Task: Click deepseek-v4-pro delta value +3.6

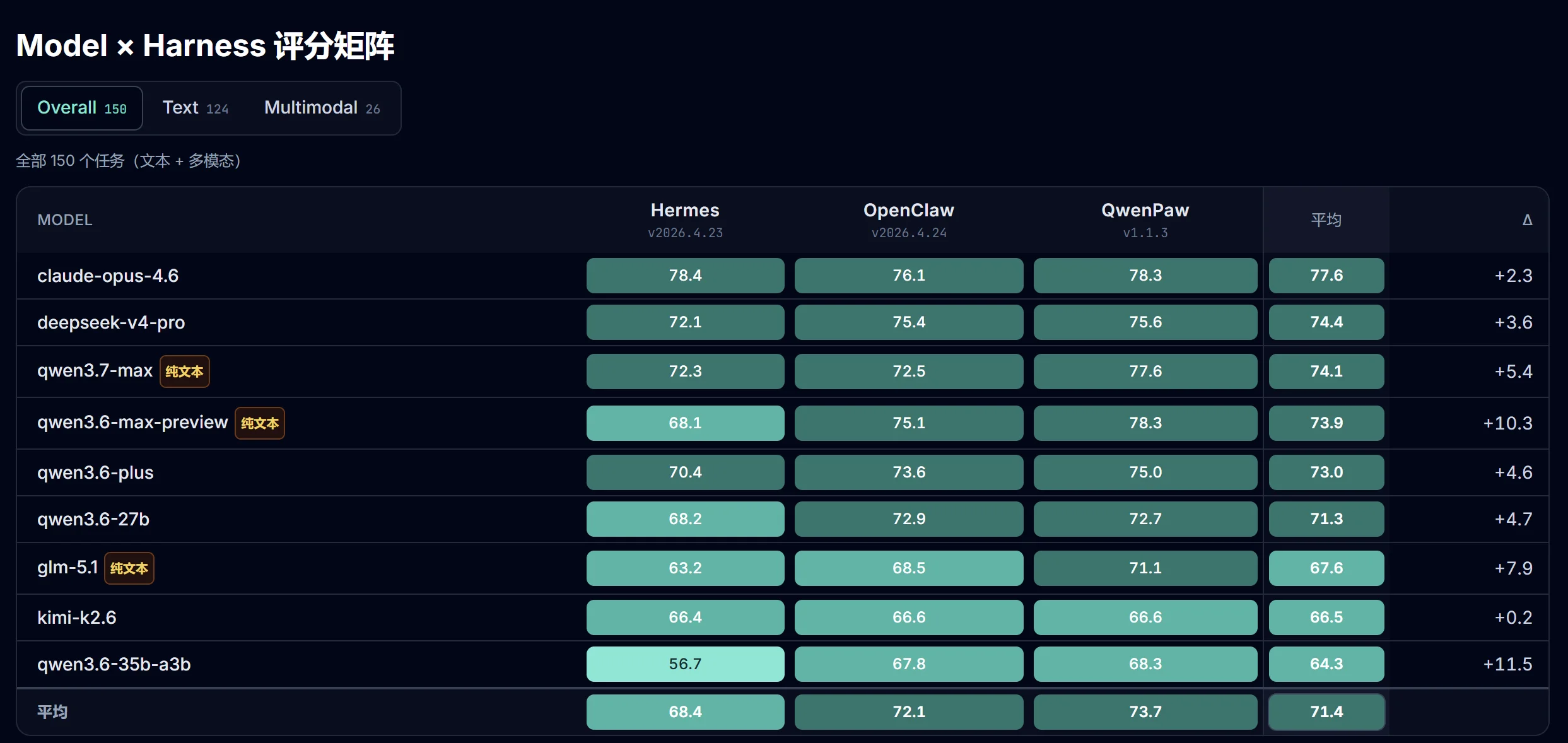Action: [x=1513, y=322]
